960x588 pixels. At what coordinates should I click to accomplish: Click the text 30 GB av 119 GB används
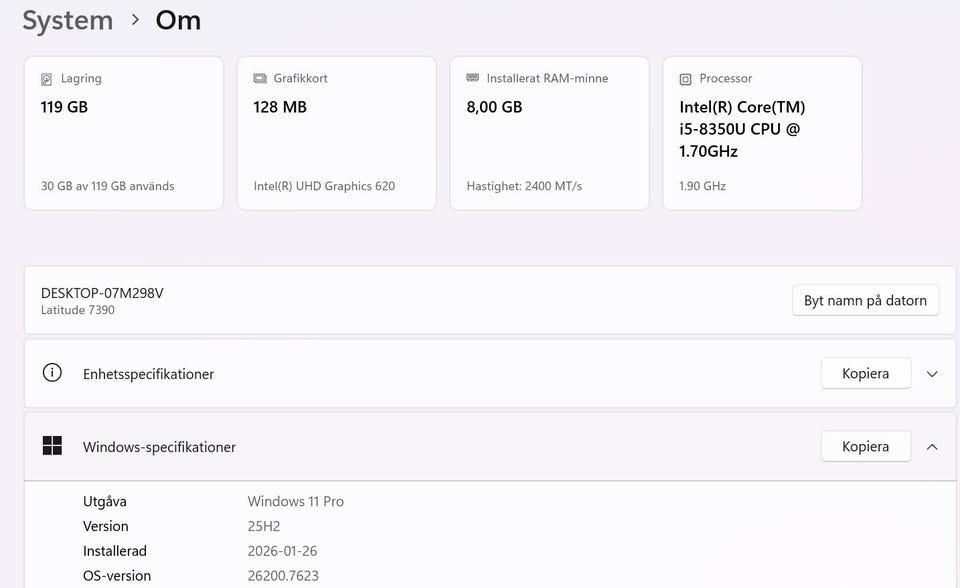[108, 186]
